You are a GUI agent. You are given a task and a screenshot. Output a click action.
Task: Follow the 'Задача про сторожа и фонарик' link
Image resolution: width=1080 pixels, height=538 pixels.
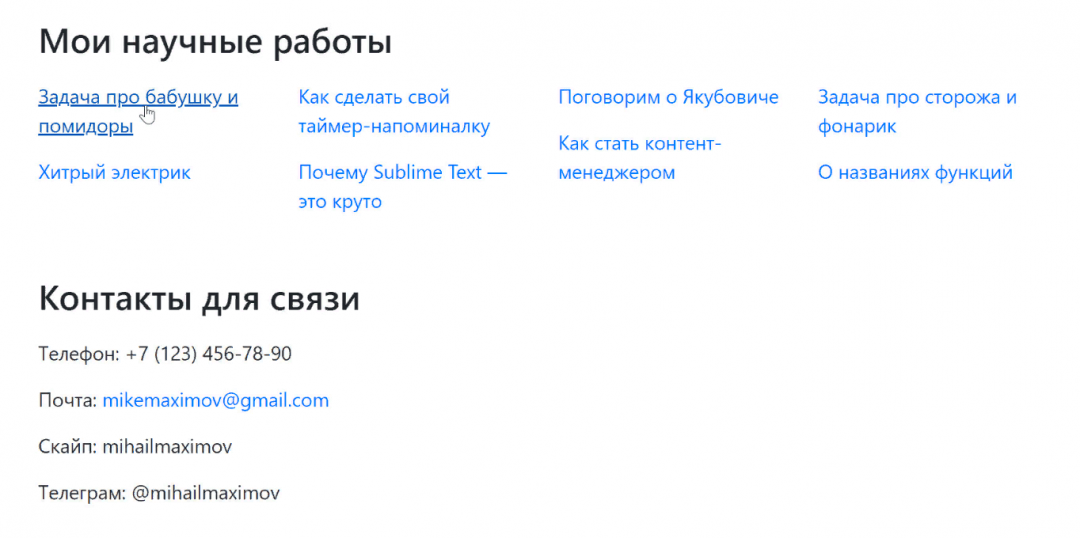click(x=917, y=98)
